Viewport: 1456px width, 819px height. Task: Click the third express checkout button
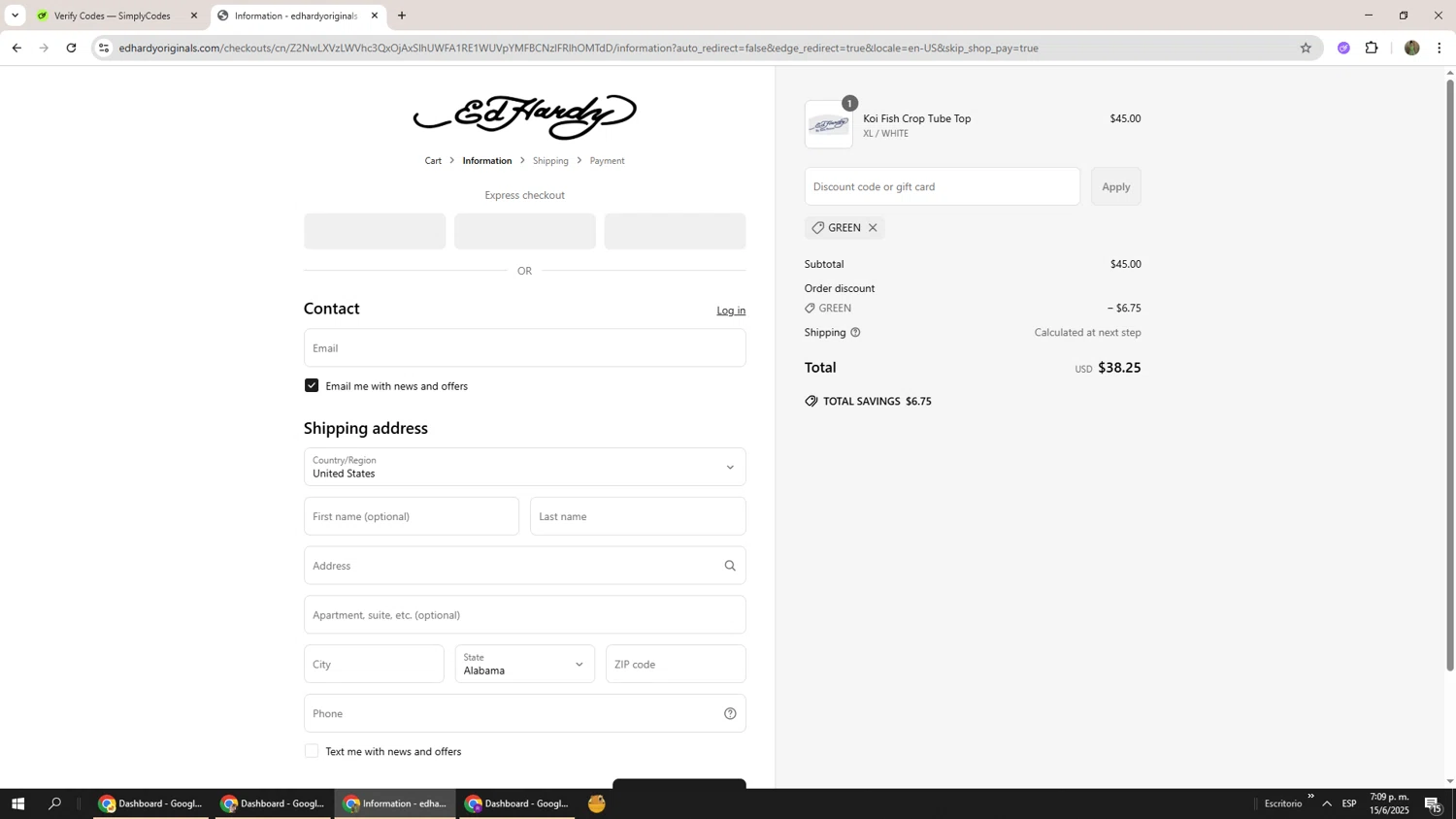coord(676,232)
